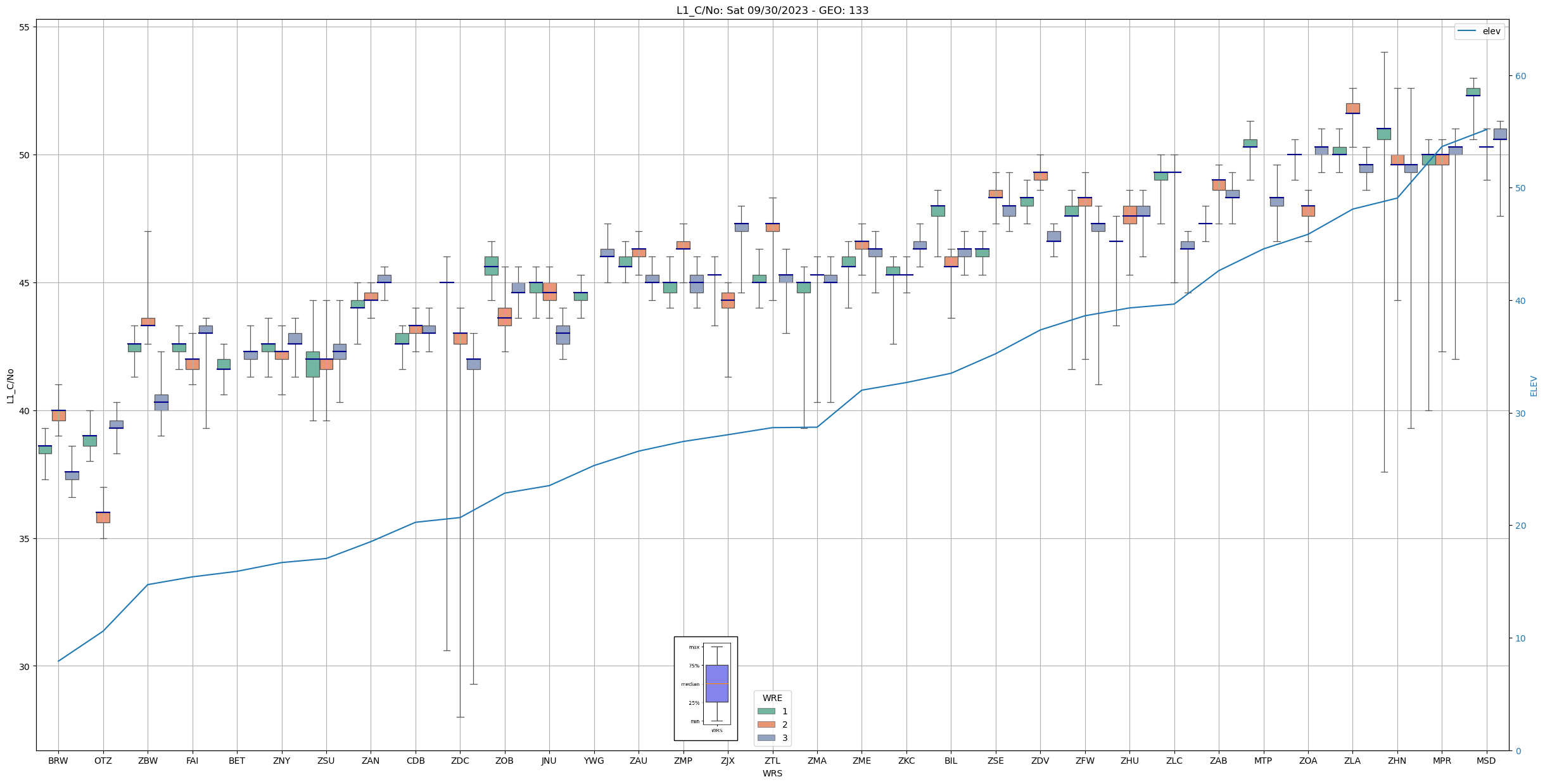This screenshot has width=1545, height=784.
Task: Click the boxplot key inset thumbnail
Action: click(x=706, y=688)
